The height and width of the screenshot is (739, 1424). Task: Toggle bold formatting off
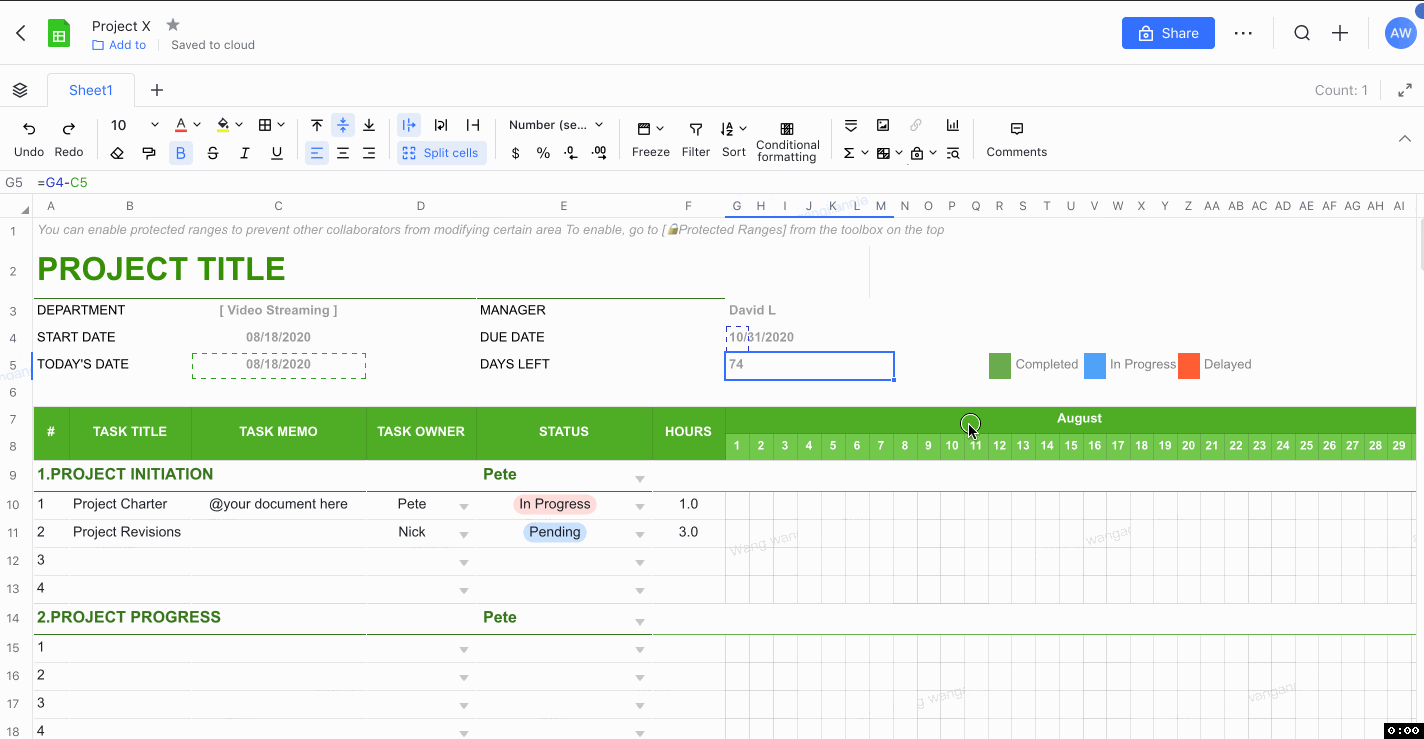180,152
